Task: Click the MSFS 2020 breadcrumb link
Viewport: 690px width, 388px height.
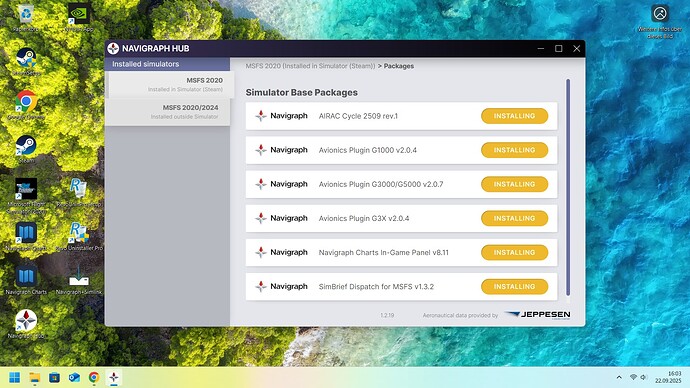Action: point(310,66)
